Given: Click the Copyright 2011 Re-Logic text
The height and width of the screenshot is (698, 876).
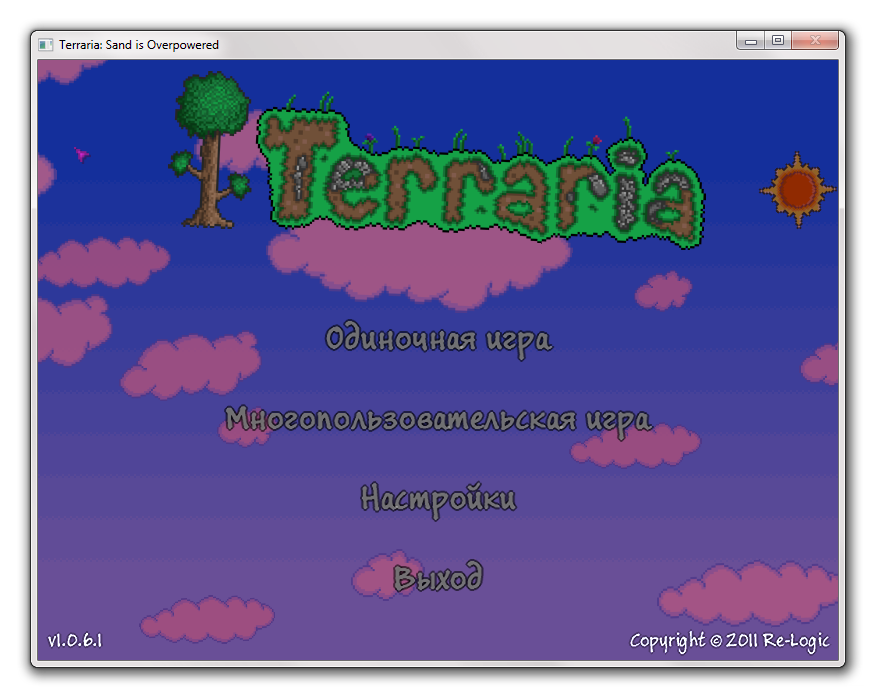Looking at the screenshot, I should coord(729,641).
